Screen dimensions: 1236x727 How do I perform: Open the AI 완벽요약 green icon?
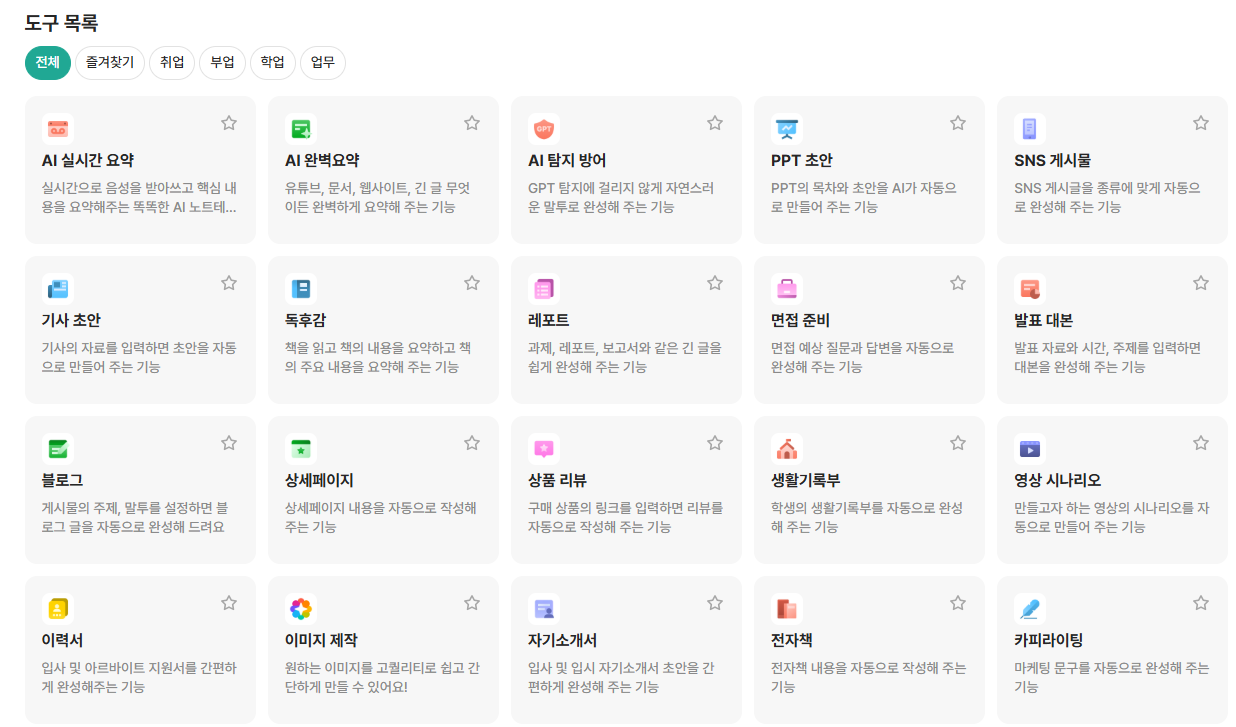click(301, 128)
